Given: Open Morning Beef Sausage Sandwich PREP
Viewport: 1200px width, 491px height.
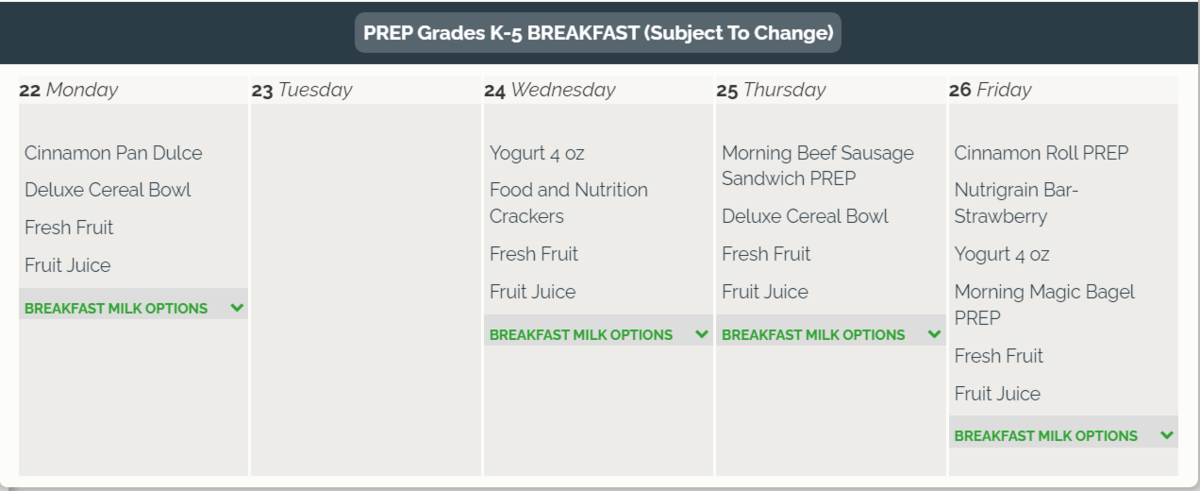Looking at the screenshot, I should click(x=817, y=166).
